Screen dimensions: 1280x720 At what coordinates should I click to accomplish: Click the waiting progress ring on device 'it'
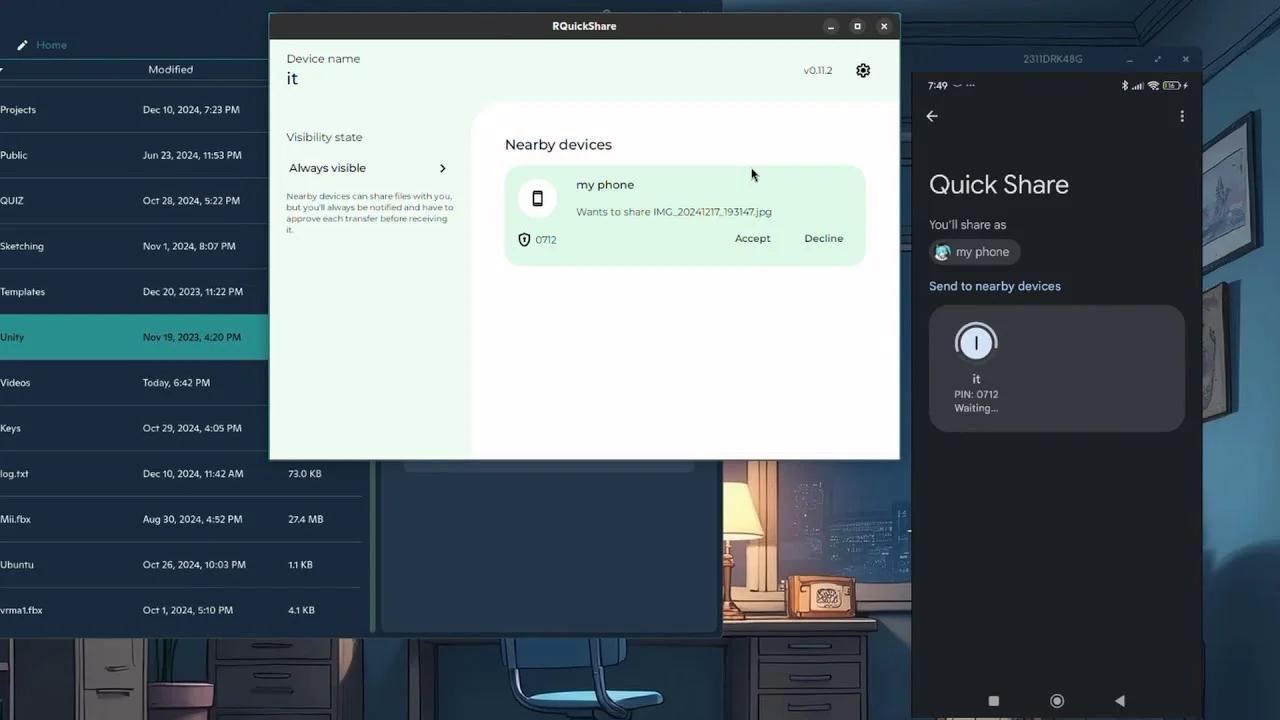click(x=975, y=342)
